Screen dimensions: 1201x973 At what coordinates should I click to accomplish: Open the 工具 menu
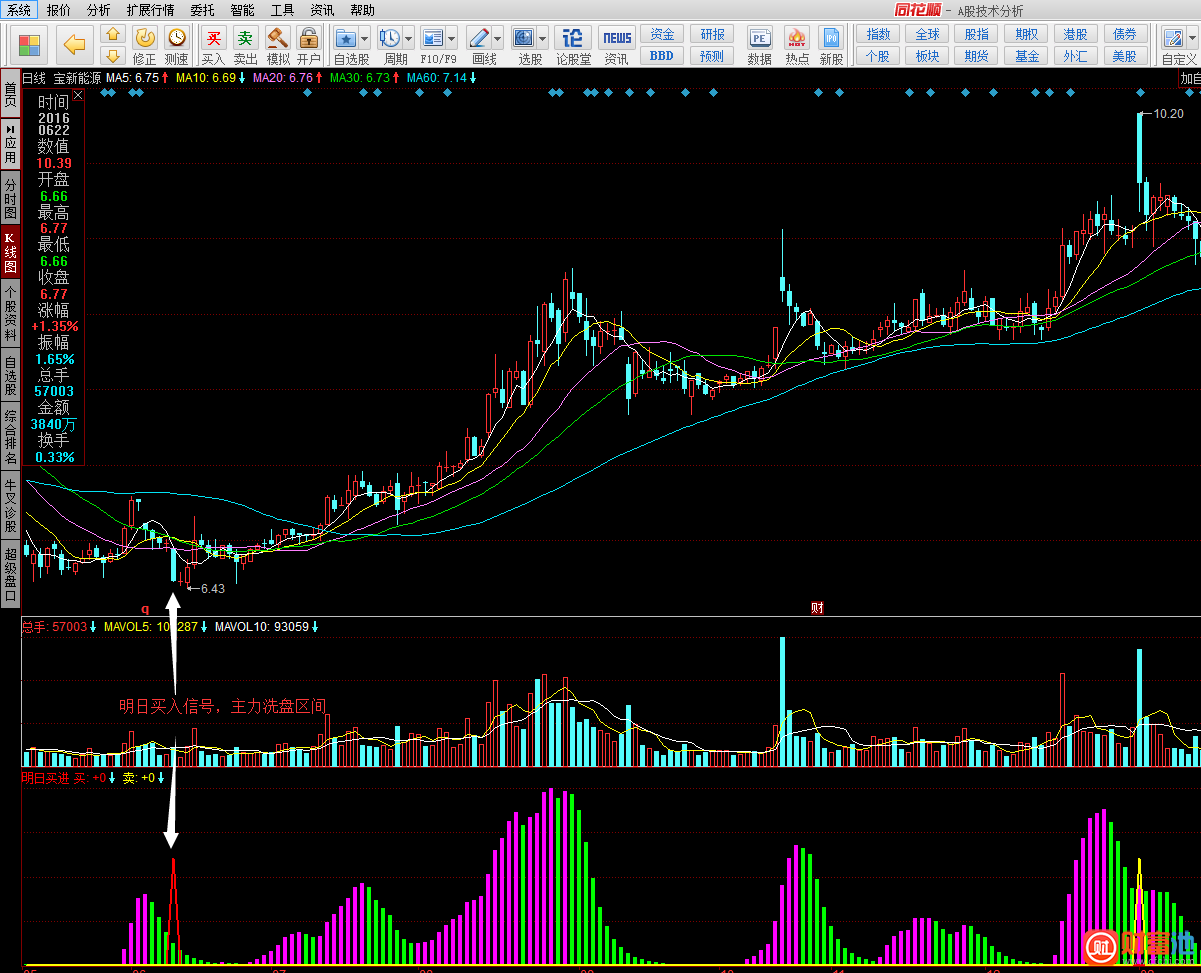(x=282, y=10)
